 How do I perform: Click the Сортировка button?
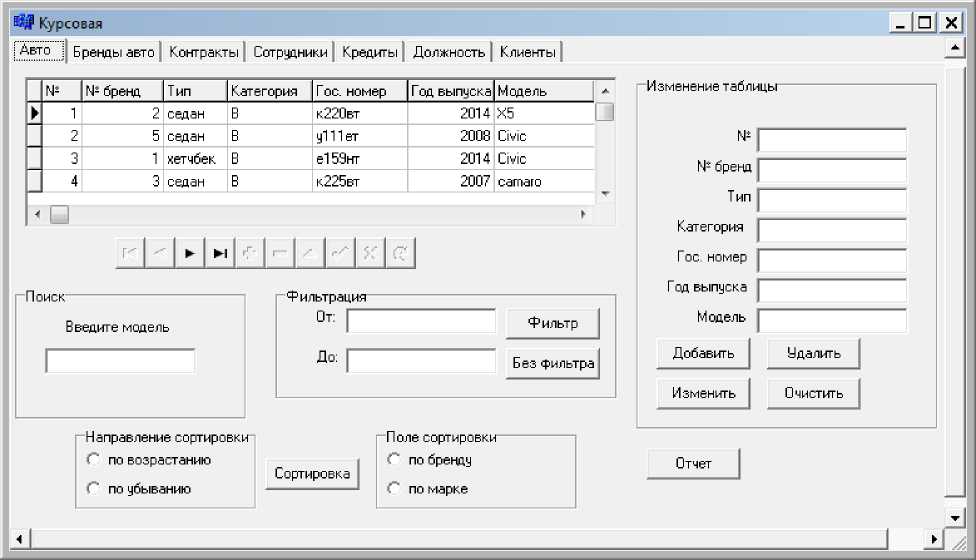[x=312, y=474]
